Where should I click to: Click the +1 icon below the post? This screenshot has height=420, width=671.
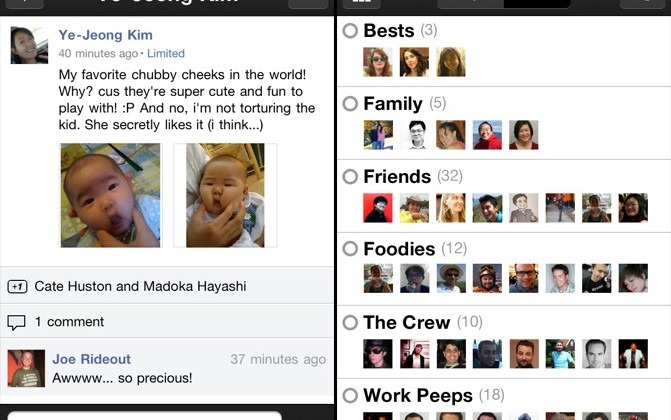point(18,286)
